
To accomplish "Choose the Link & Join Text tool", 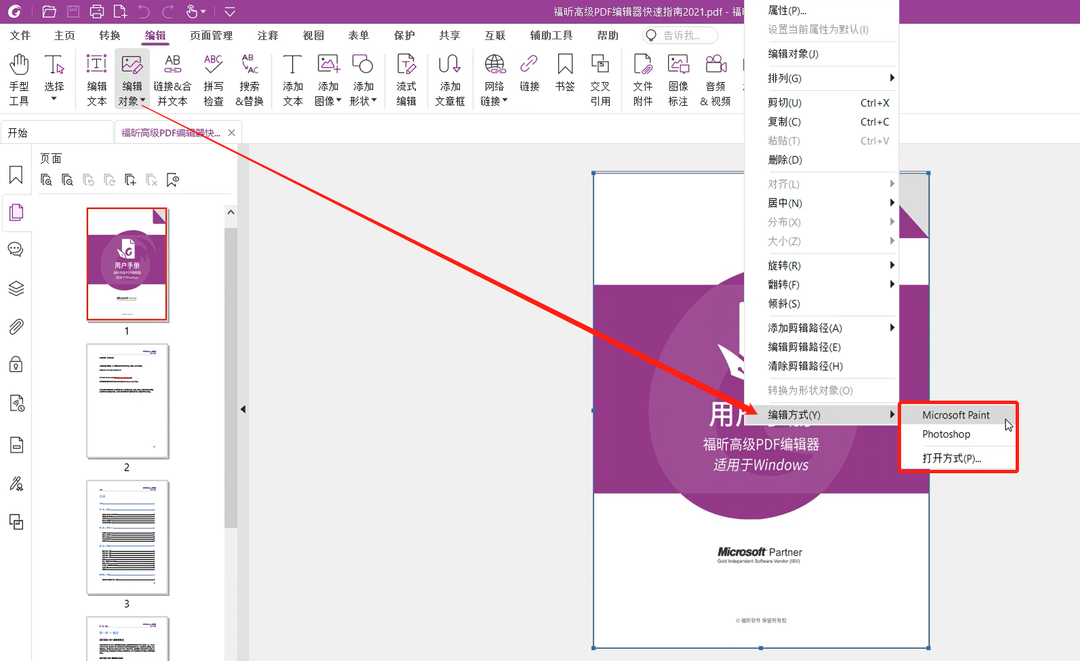I will [x=172, y=80].
